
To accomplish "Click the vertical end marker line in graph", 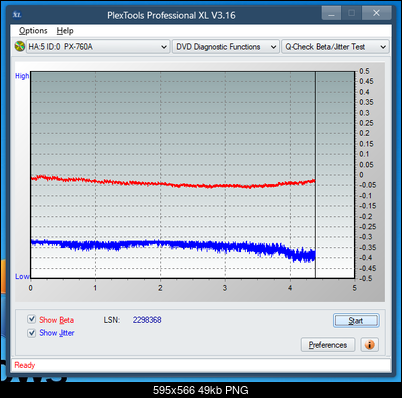I will click(x=315, y=174).
